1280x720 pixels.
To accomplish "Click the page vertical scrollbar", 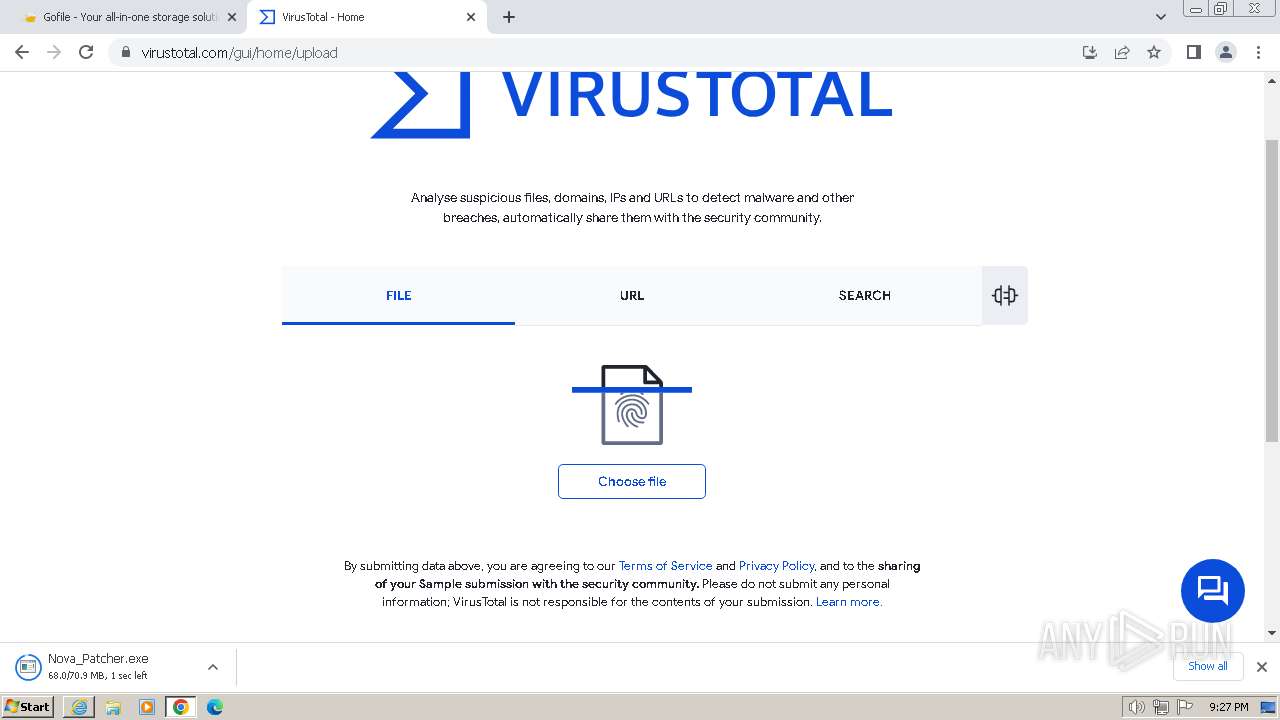I will pyautogui.click(x=1272, y=290).
